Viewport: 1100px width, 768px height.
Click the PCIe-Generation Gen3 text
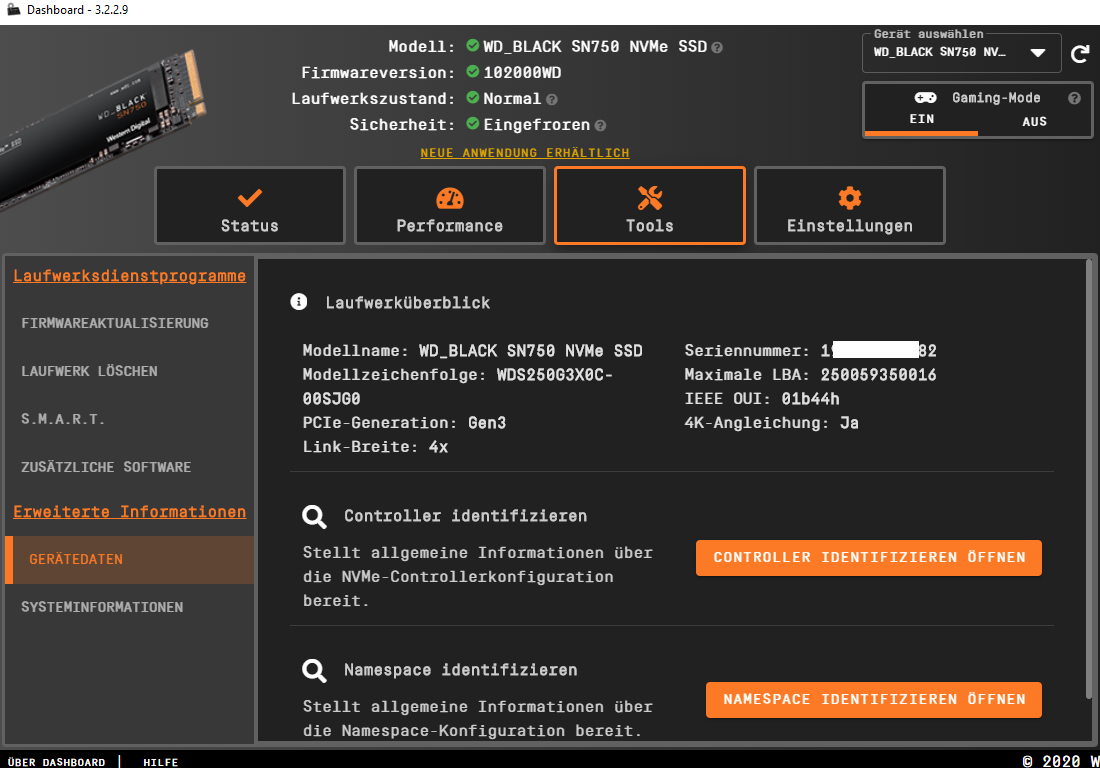(404, 423)
